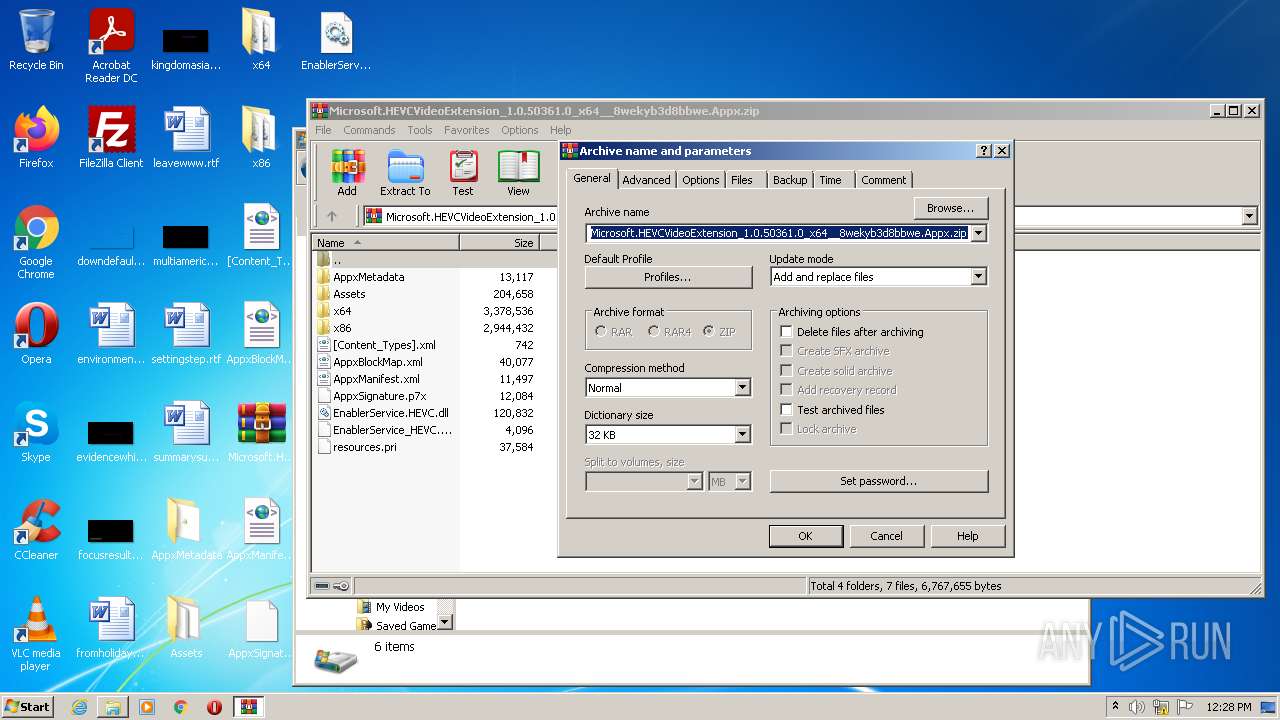Open the Microsoft.H... WinRAR archive desktop icon
The height and width of the screenshot is (720, 1280).
[x=261, y=432]
